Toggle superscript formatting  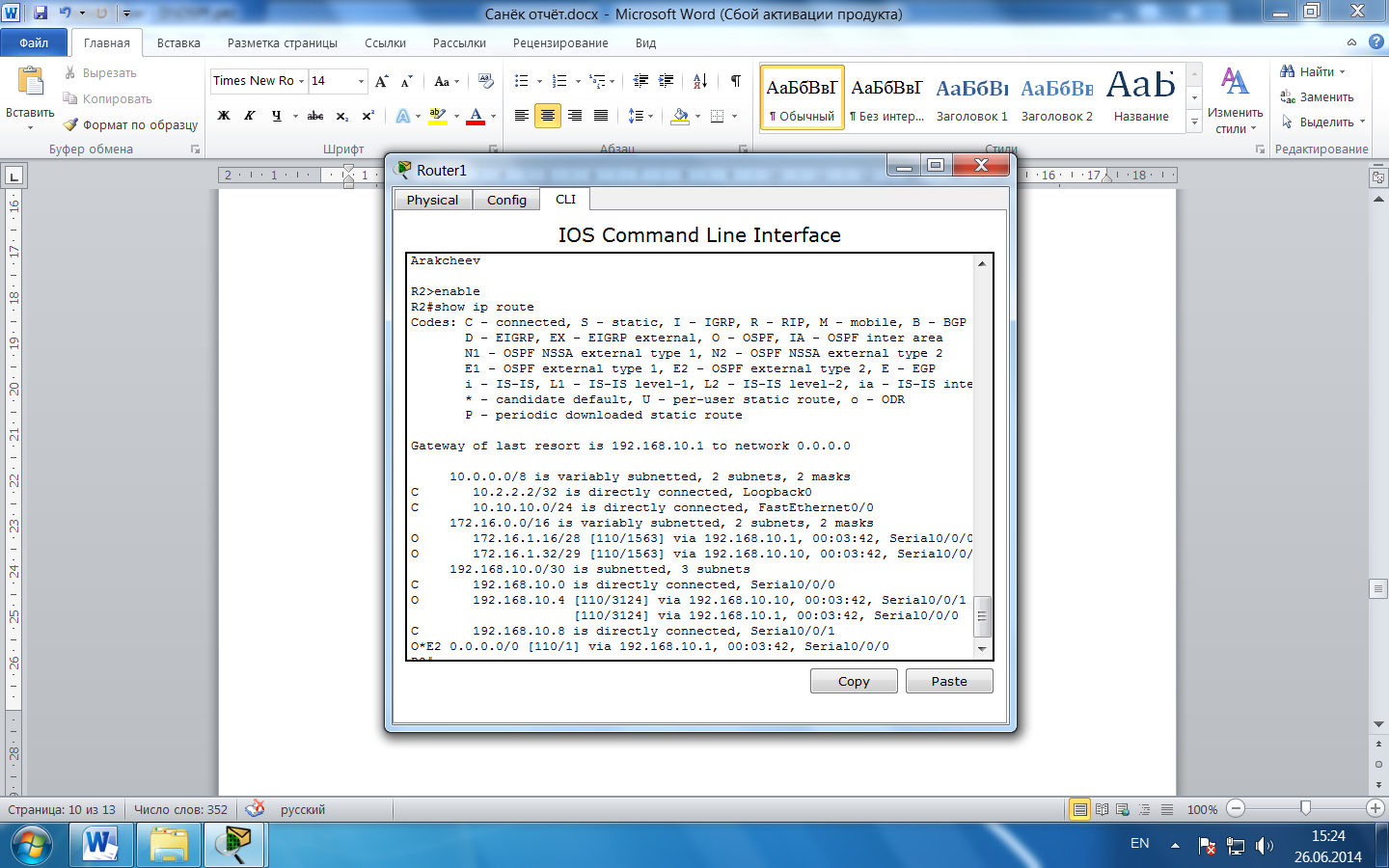(368, 116)
